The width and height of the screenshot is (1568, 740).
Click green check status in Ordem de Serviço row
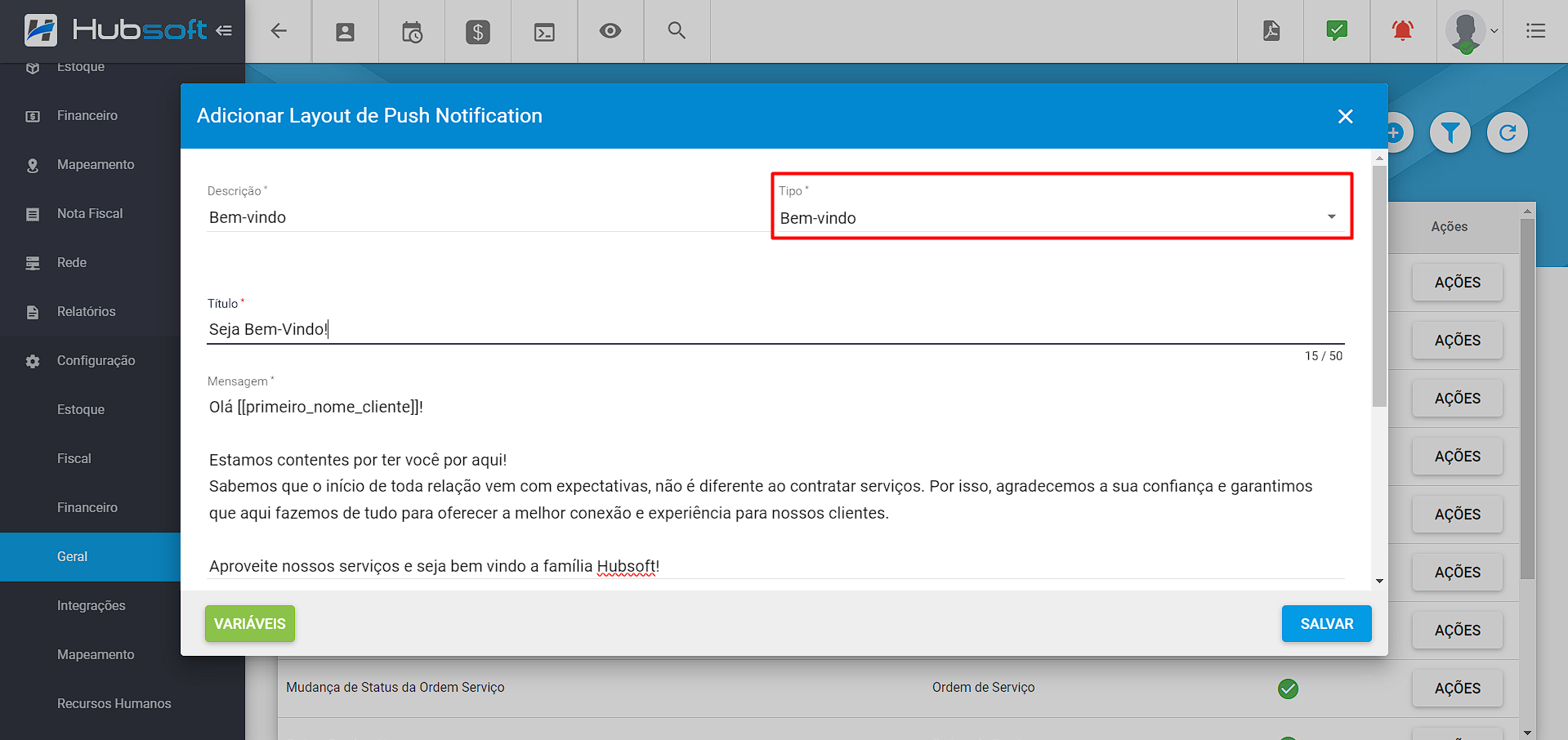pos(1288,689)
